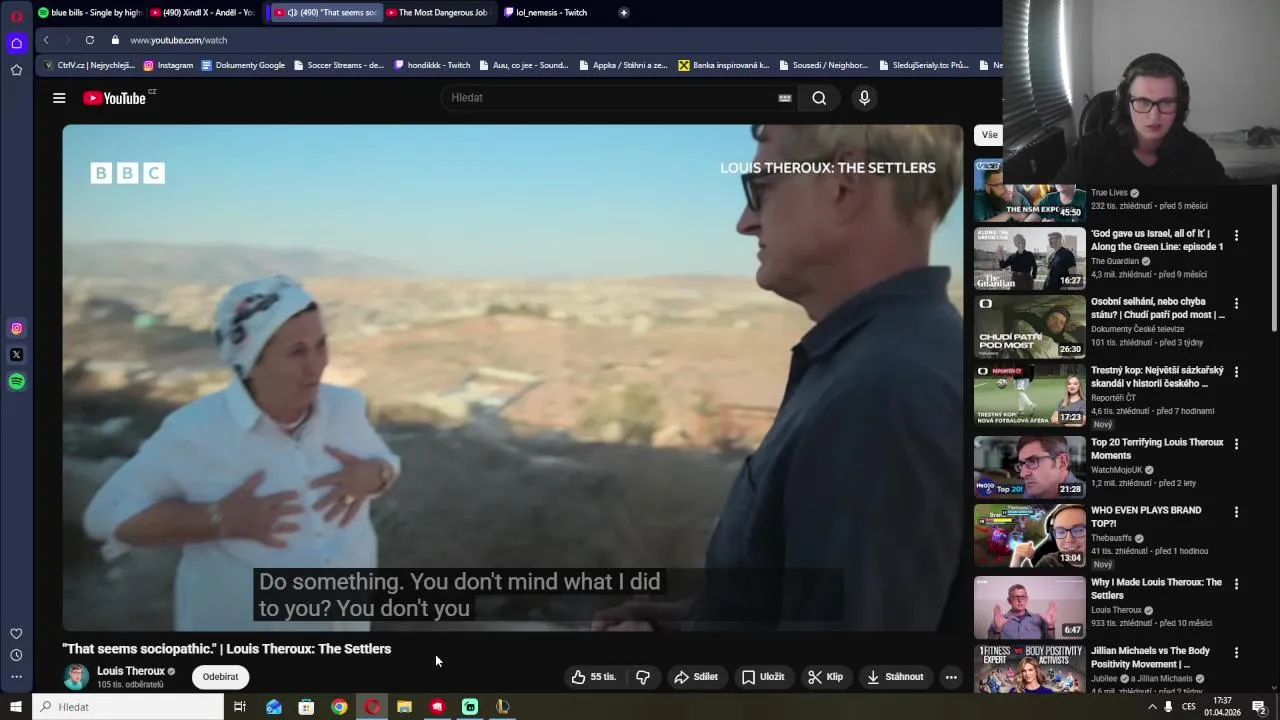Open Windows Start menu
The image size is (1280, 720).
pos(16,707)
